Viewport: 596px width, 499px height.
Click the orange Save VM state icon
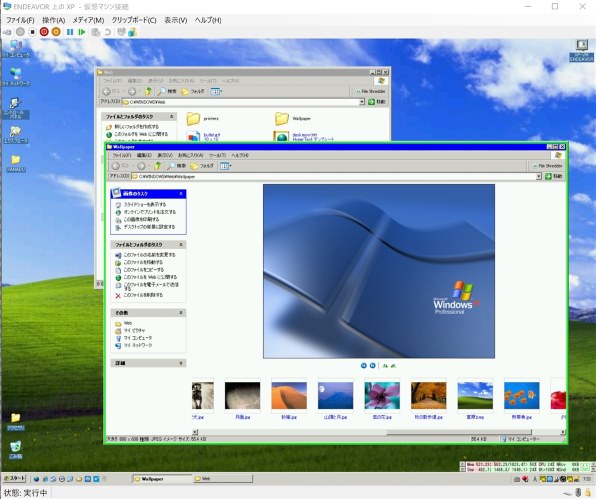coord(56,32)
